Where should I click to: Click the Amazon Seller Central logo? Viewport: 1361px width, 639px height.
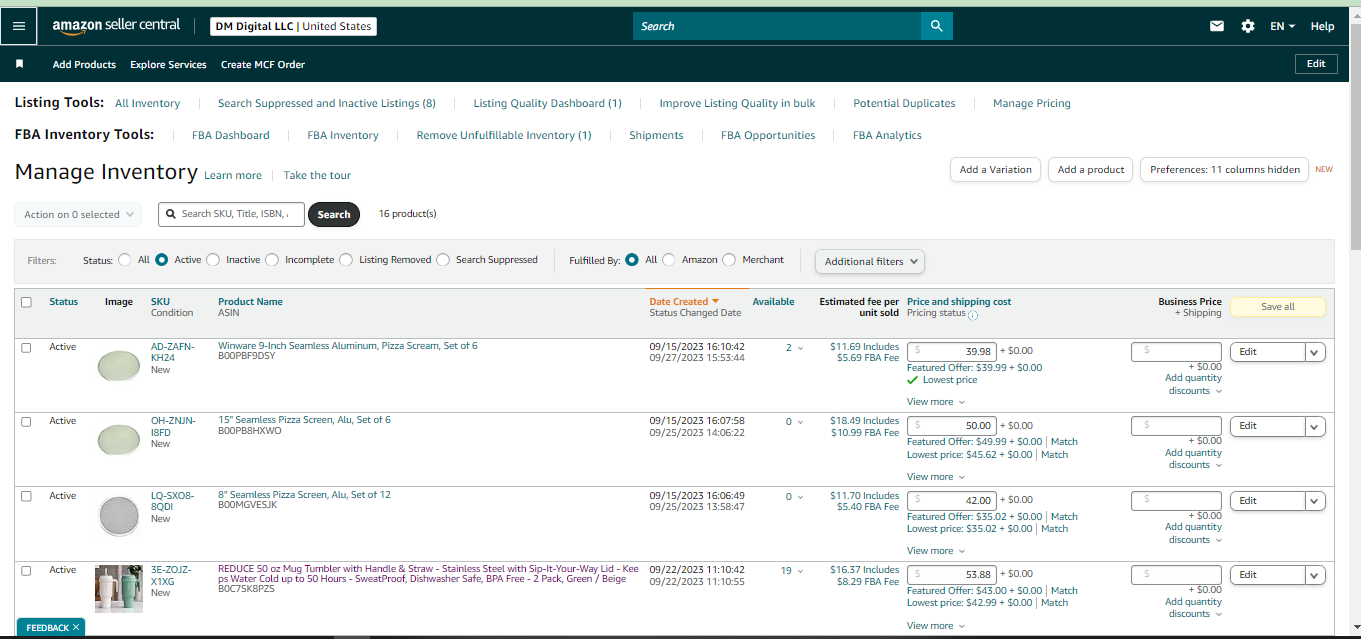116,26
